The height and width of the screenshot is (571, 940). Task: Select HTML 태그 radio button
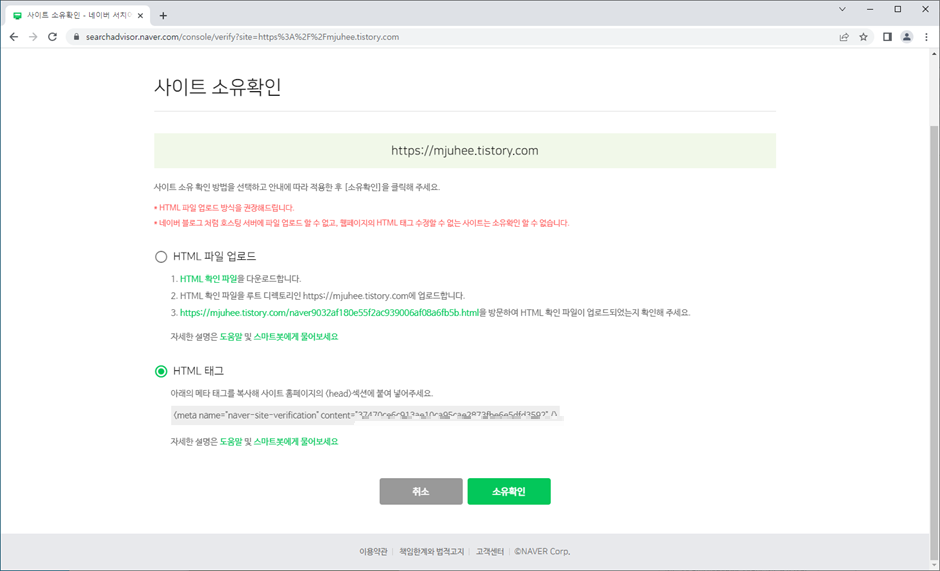tap(161, 371)
